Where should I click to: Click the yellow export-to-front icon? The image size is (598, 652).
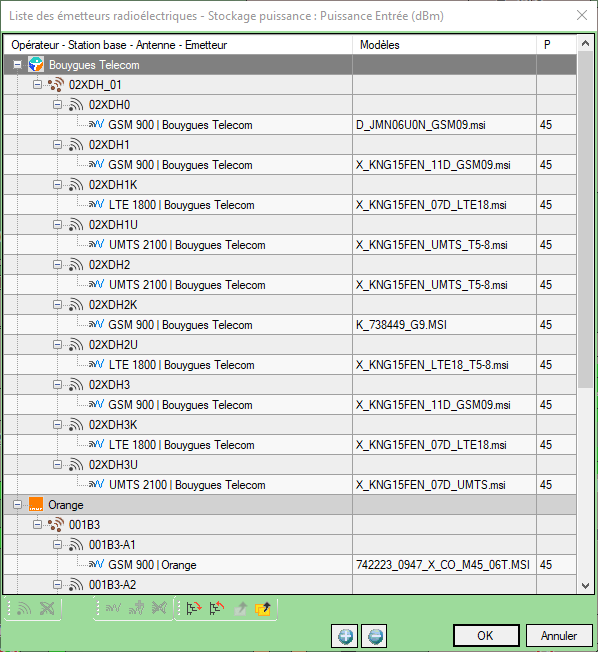tap(263, 608)
